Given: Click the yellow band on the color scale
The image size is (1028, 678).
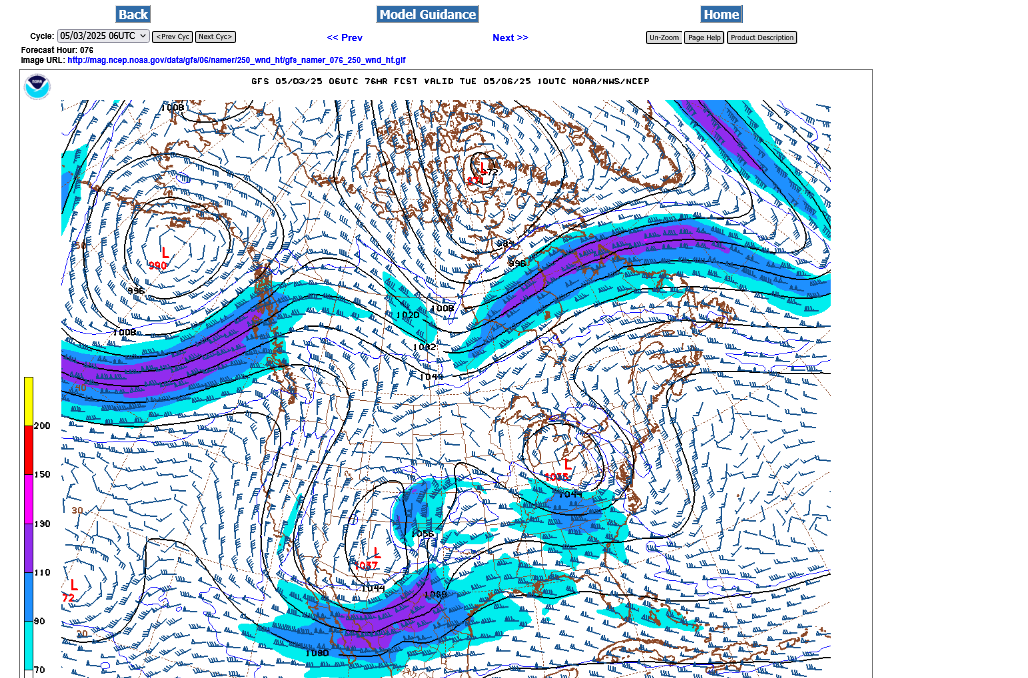Looking at the screenshot, I should 29,401.
